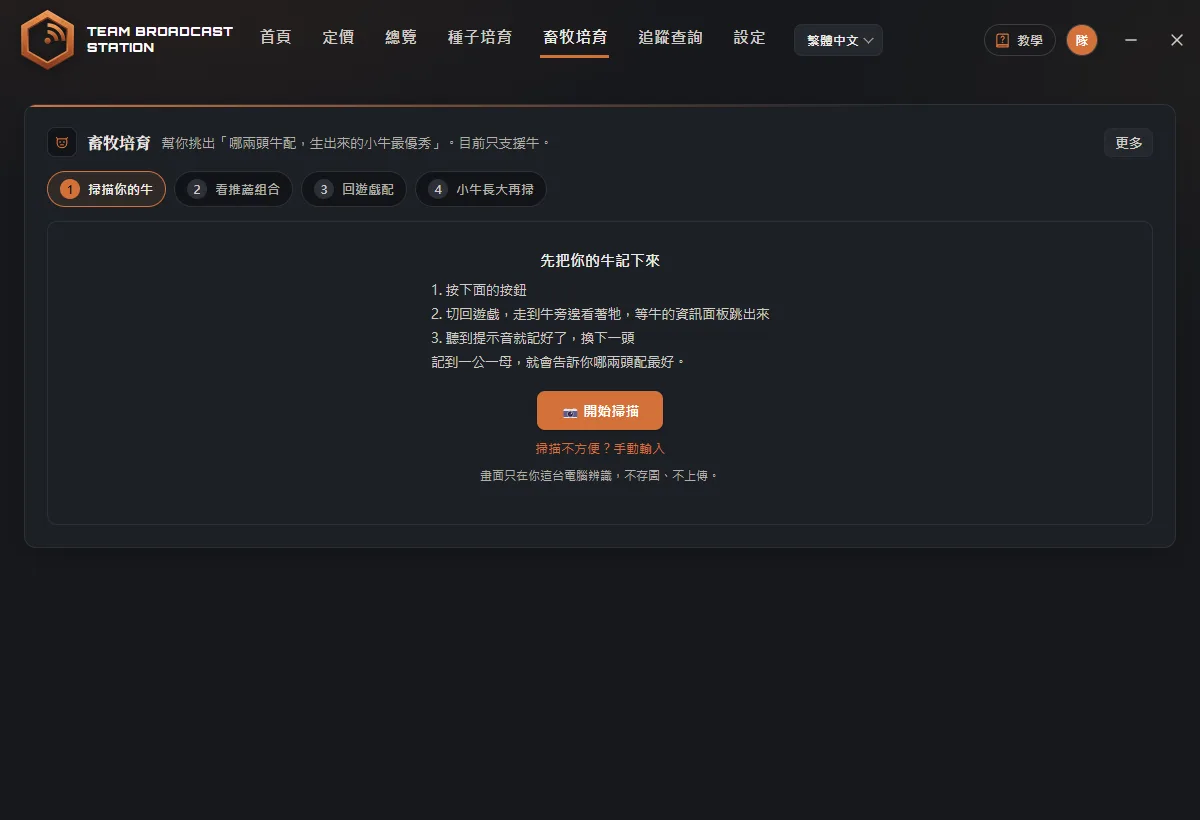
Task: Click the 掃描不方便？手動輸入 link
Action: tap(600, 449)
